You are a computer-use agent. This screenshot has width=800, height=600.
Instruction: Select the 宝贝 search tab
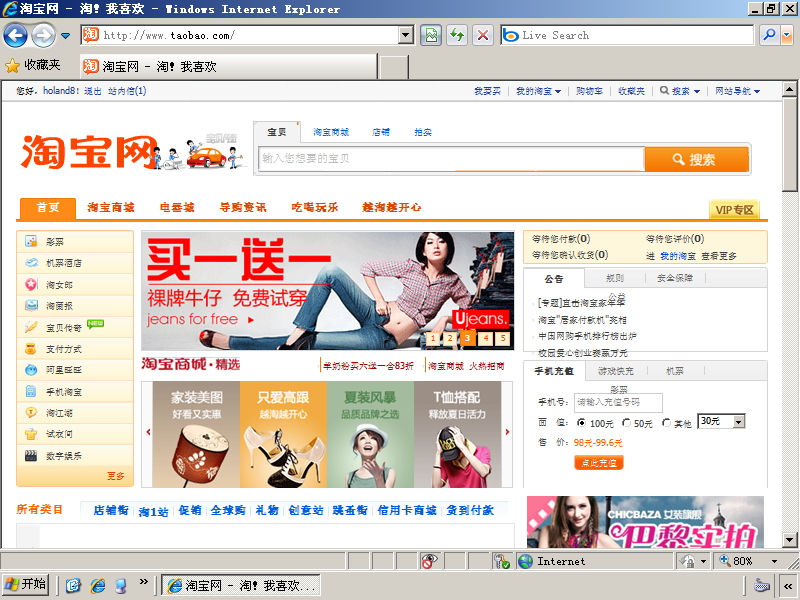[x=277, y=132]
